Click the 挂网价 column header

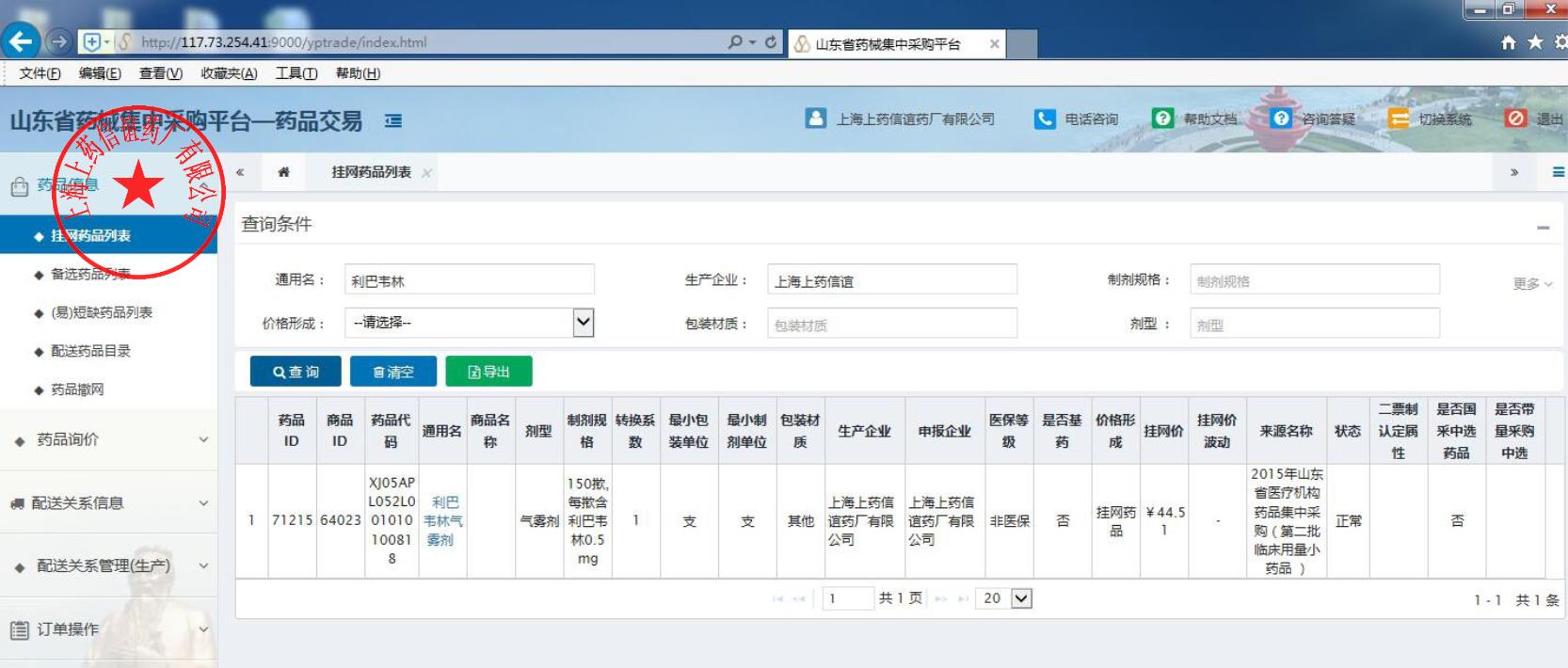click(x=1163, y=431)
